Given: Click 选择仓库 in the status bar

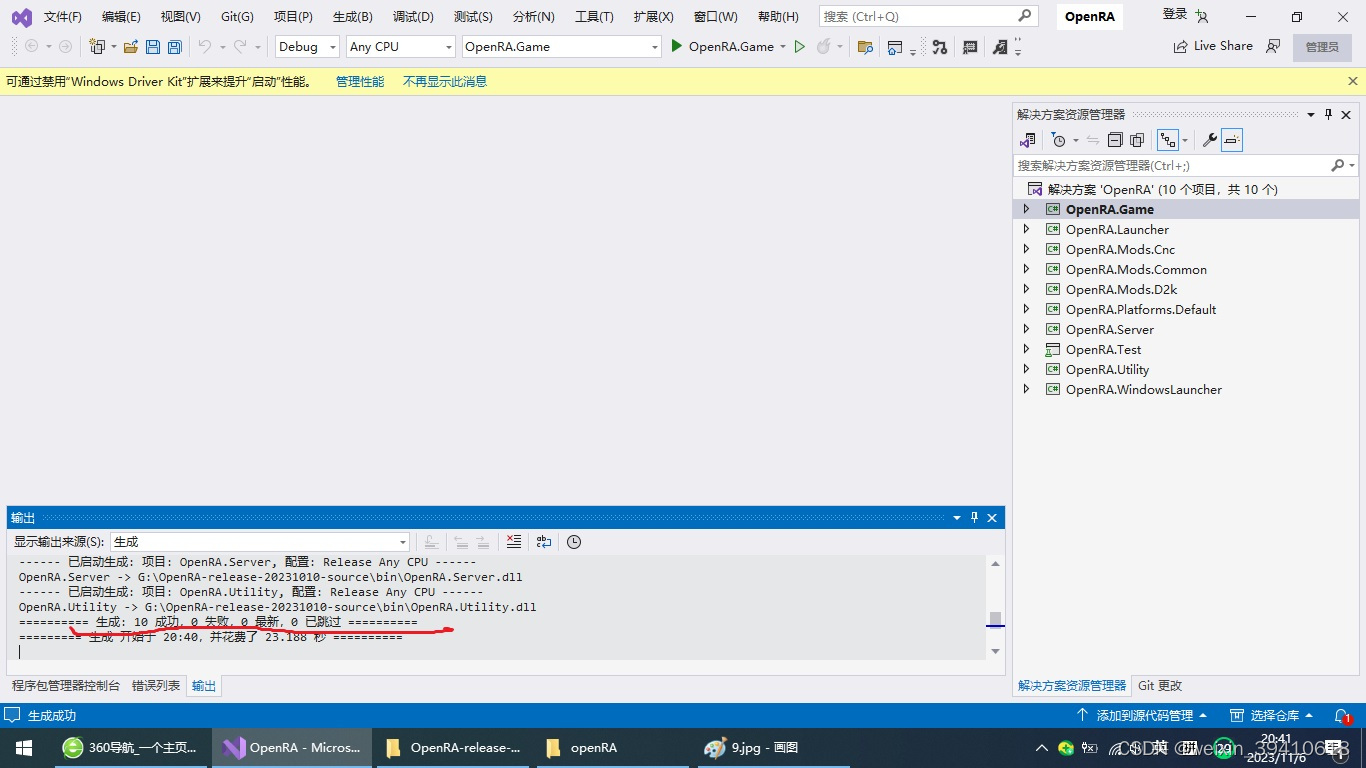Looking at the screenshot, I should 1273,716.
